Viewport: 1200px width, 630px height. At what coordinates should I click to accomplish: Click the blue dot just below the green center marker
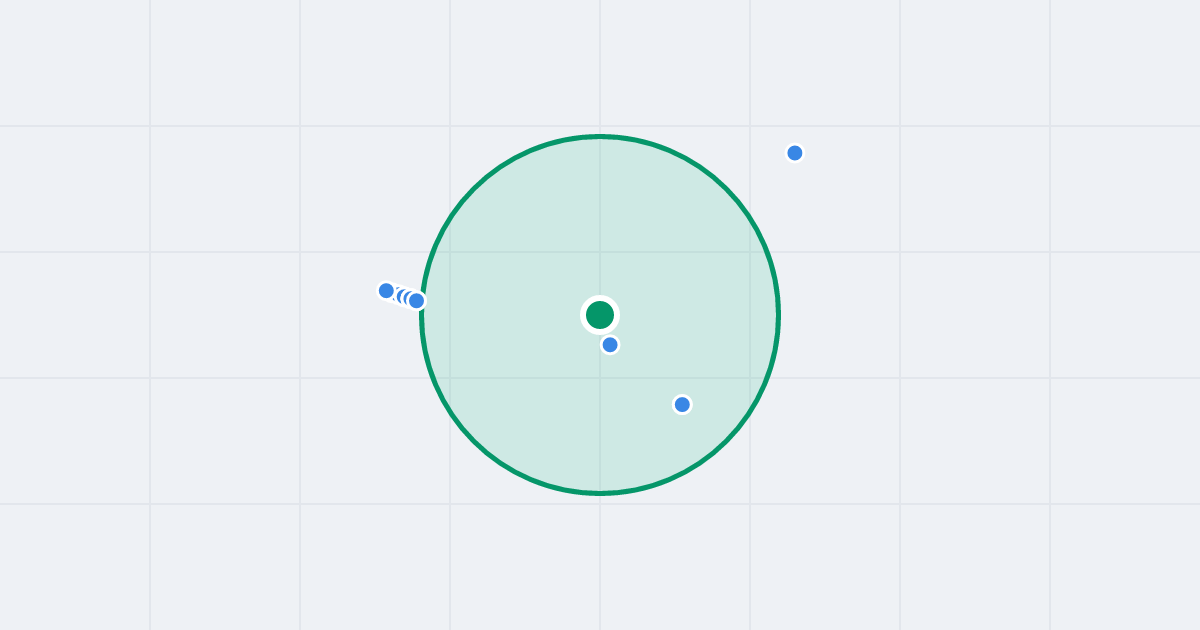pos(610,345)
